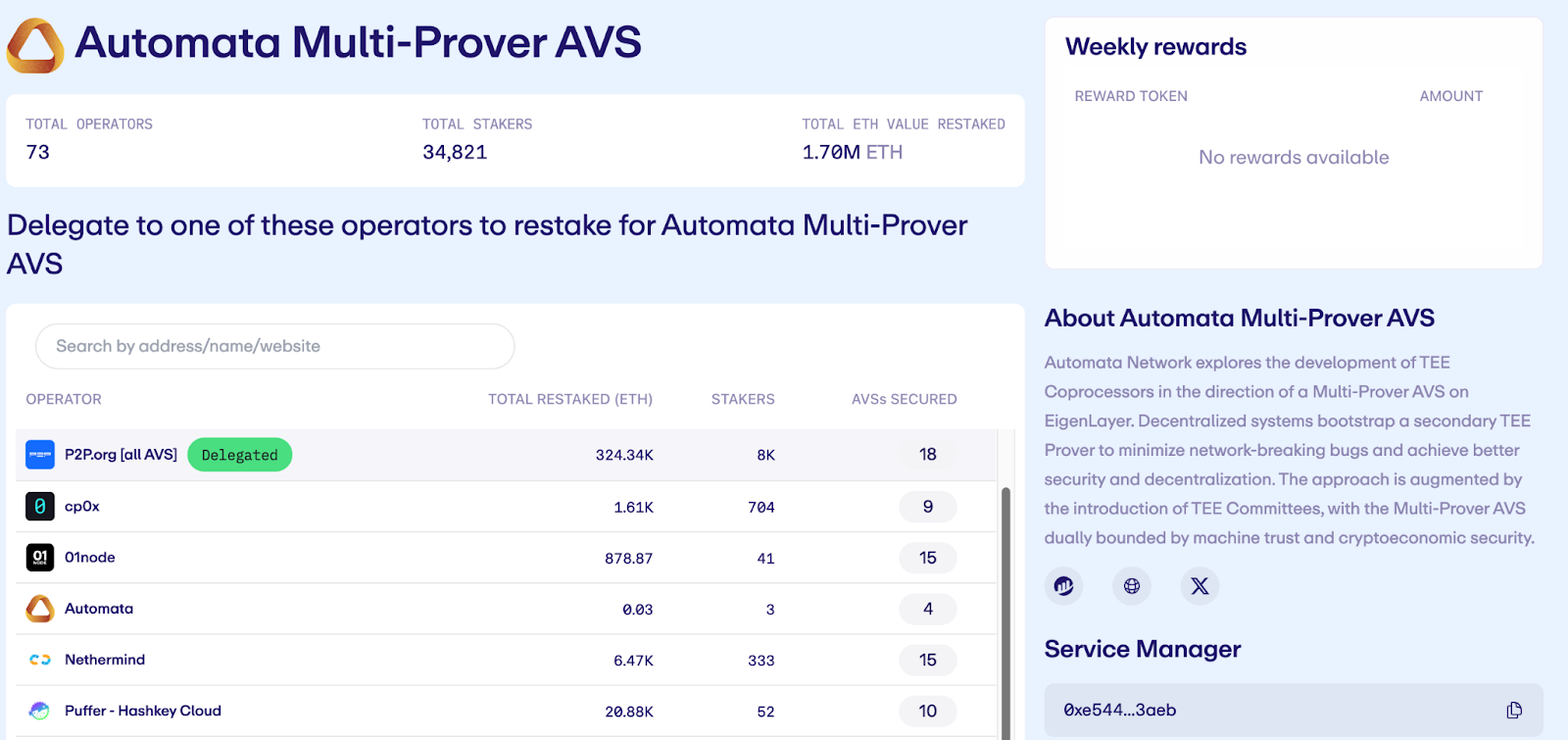The height and width of the screenshot is (740, 1568).
Task: Click the AVSs secured value 9 for cp0x
Action: tap(928, 507)
